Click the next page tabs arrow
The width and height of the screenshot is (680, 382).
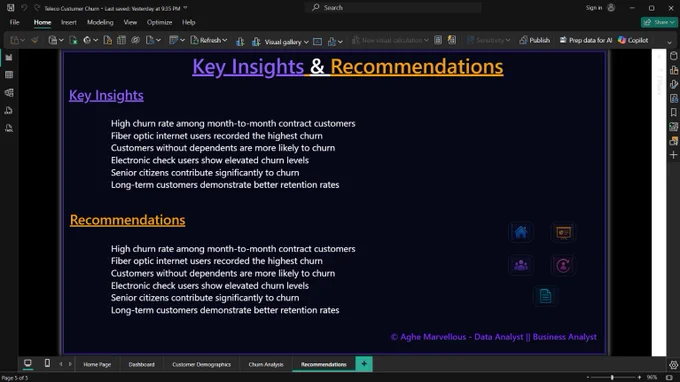[x=70, y=364]
